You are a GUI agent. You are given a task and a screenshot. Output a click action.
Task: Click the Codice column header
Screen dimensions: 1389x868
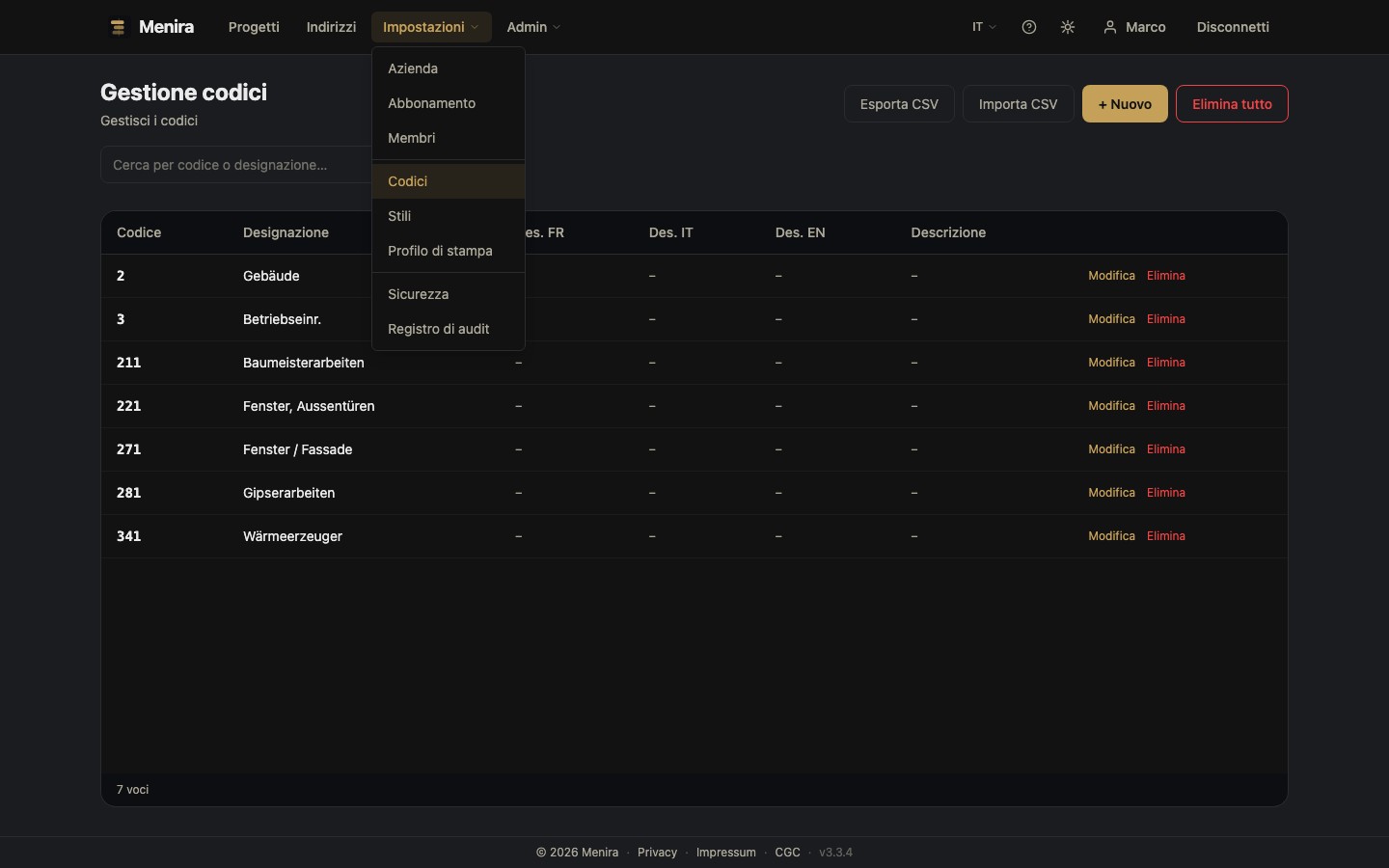(139, 232)
